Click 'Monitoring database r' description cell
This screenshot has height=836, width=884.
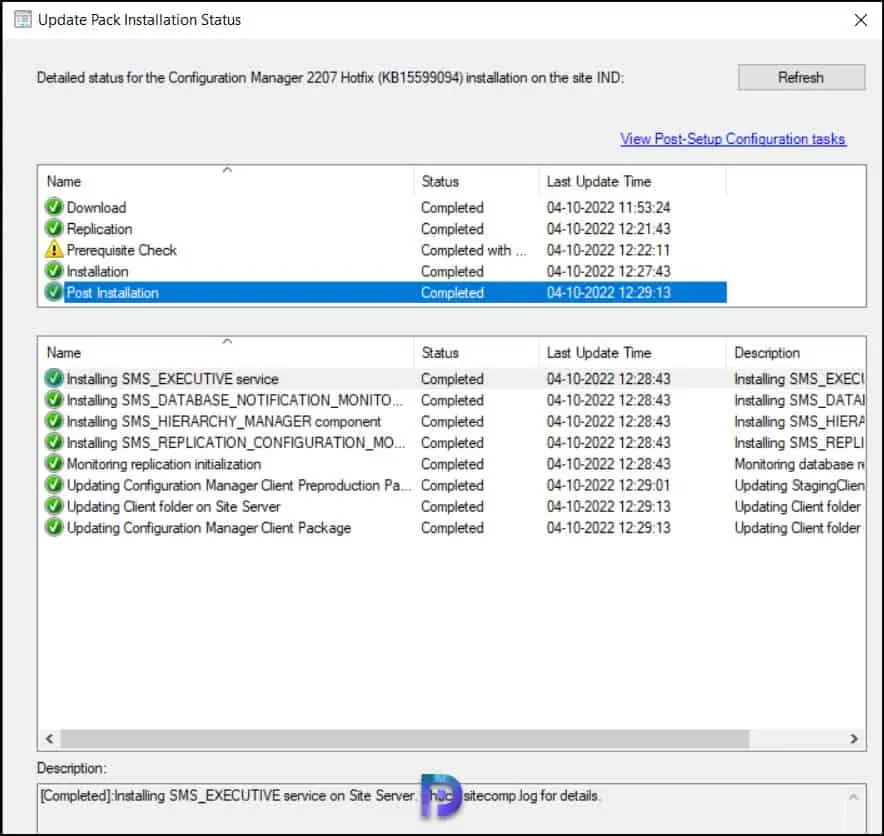[799, 463]
